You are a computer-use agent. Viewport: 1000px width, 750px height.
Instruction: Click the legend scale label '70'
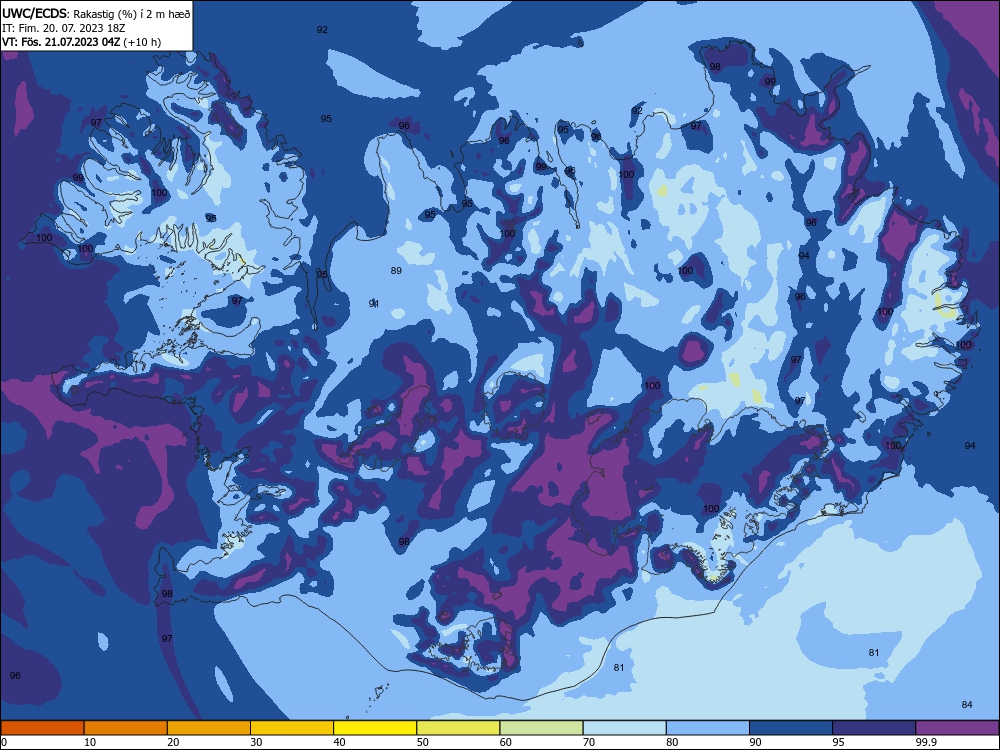click(x=589, y=742)
